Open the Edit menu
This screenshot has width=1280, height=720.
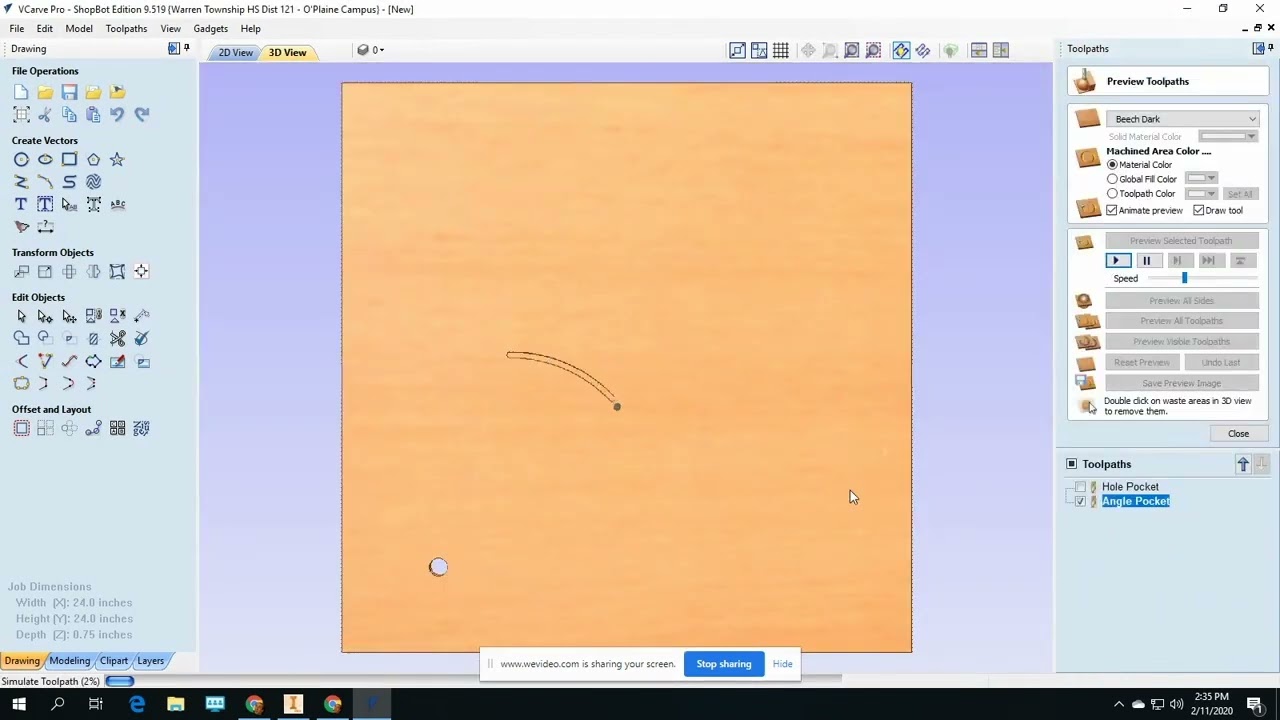[x=45, y=29]
